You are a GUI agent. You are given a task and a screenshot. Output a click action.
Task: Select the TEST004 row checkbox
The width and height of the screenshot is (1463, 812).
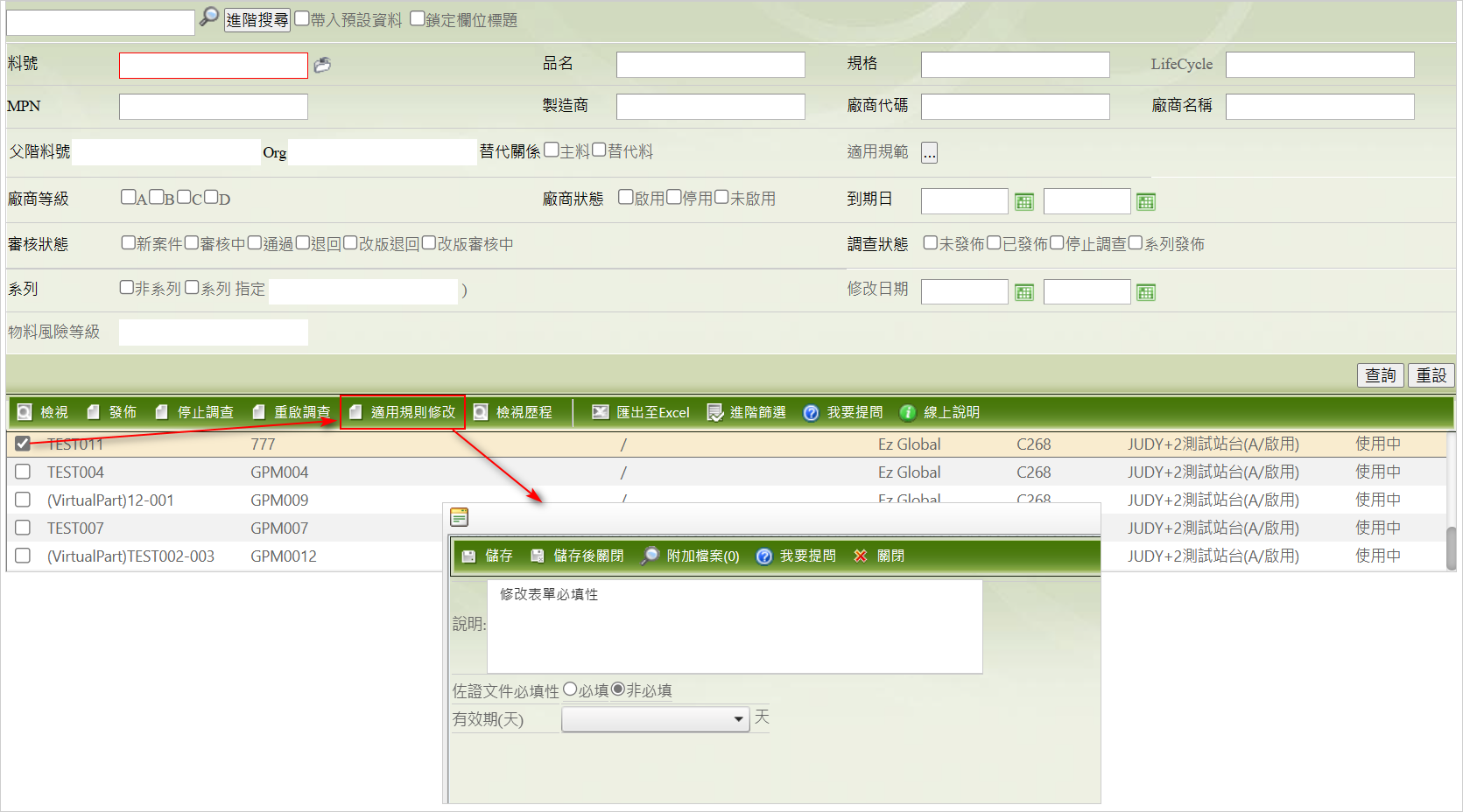tap(23, 472)
